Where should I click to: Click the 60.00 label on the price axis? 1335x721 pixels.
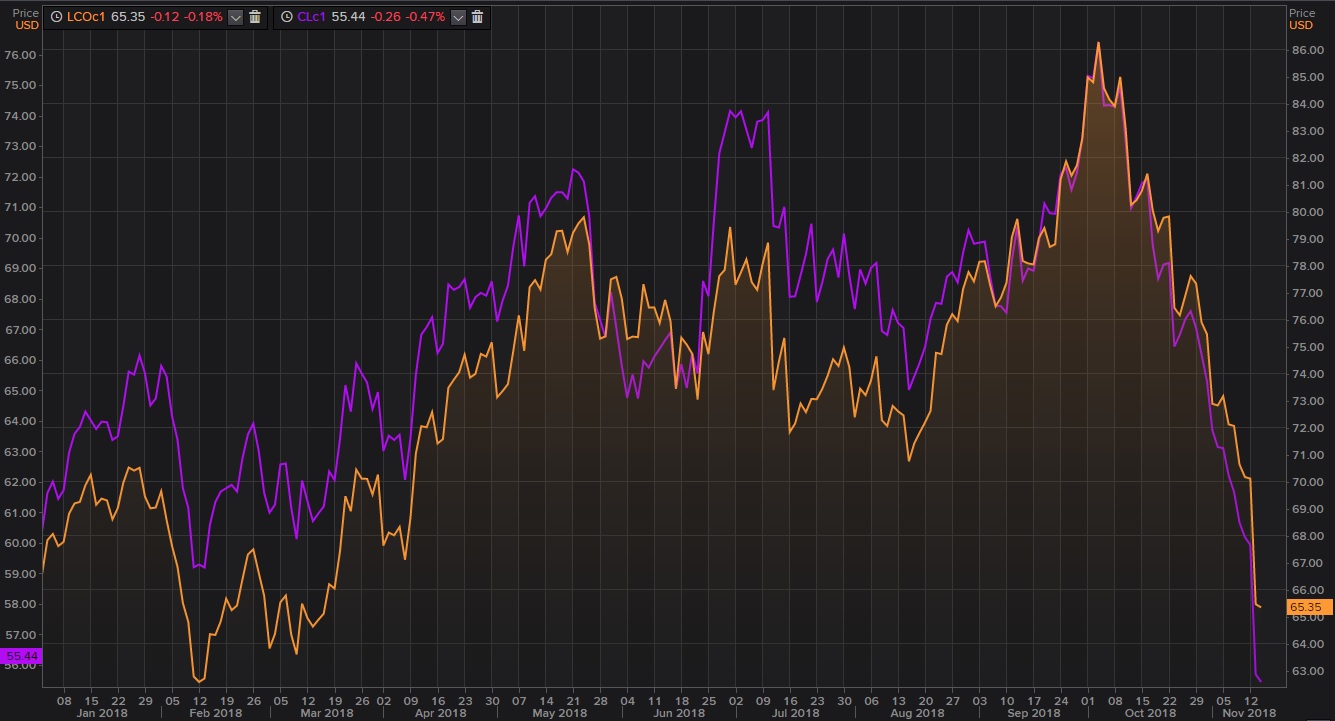21,543
